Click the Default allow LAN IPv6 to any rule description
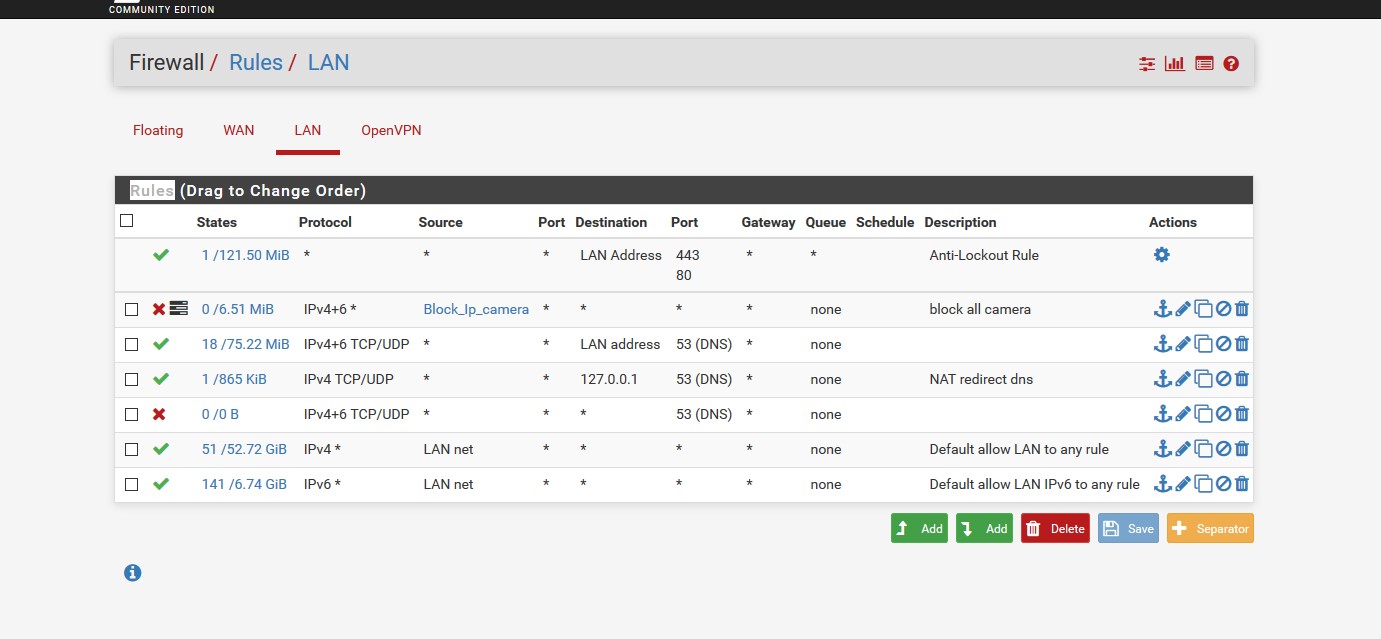Image resolution: width=1381 pixels, height=639 pixels. point(1034,484)
